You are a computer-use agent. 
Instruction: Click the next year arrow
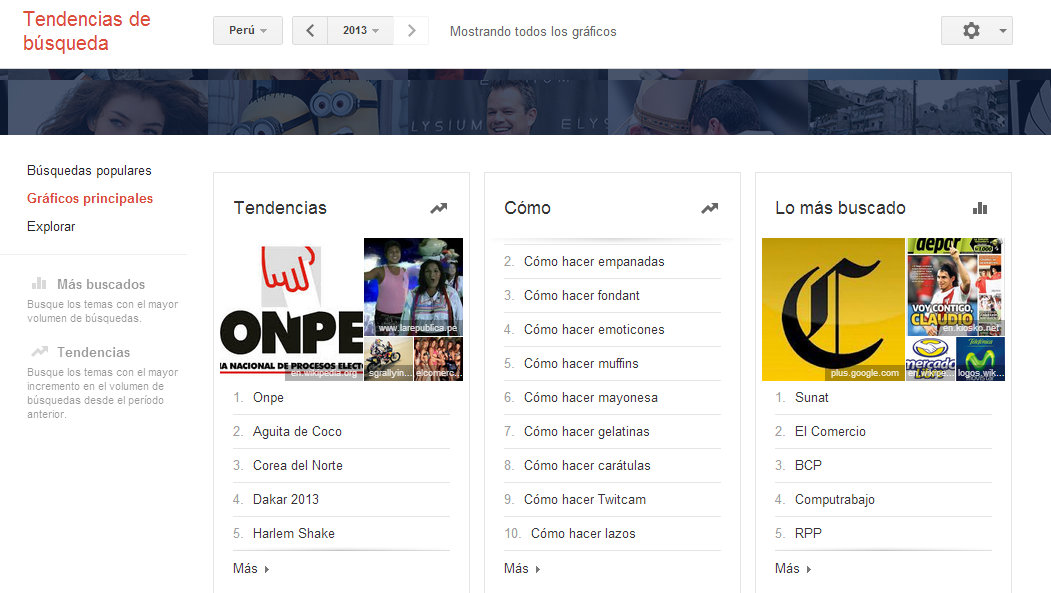tap(411, 30)
